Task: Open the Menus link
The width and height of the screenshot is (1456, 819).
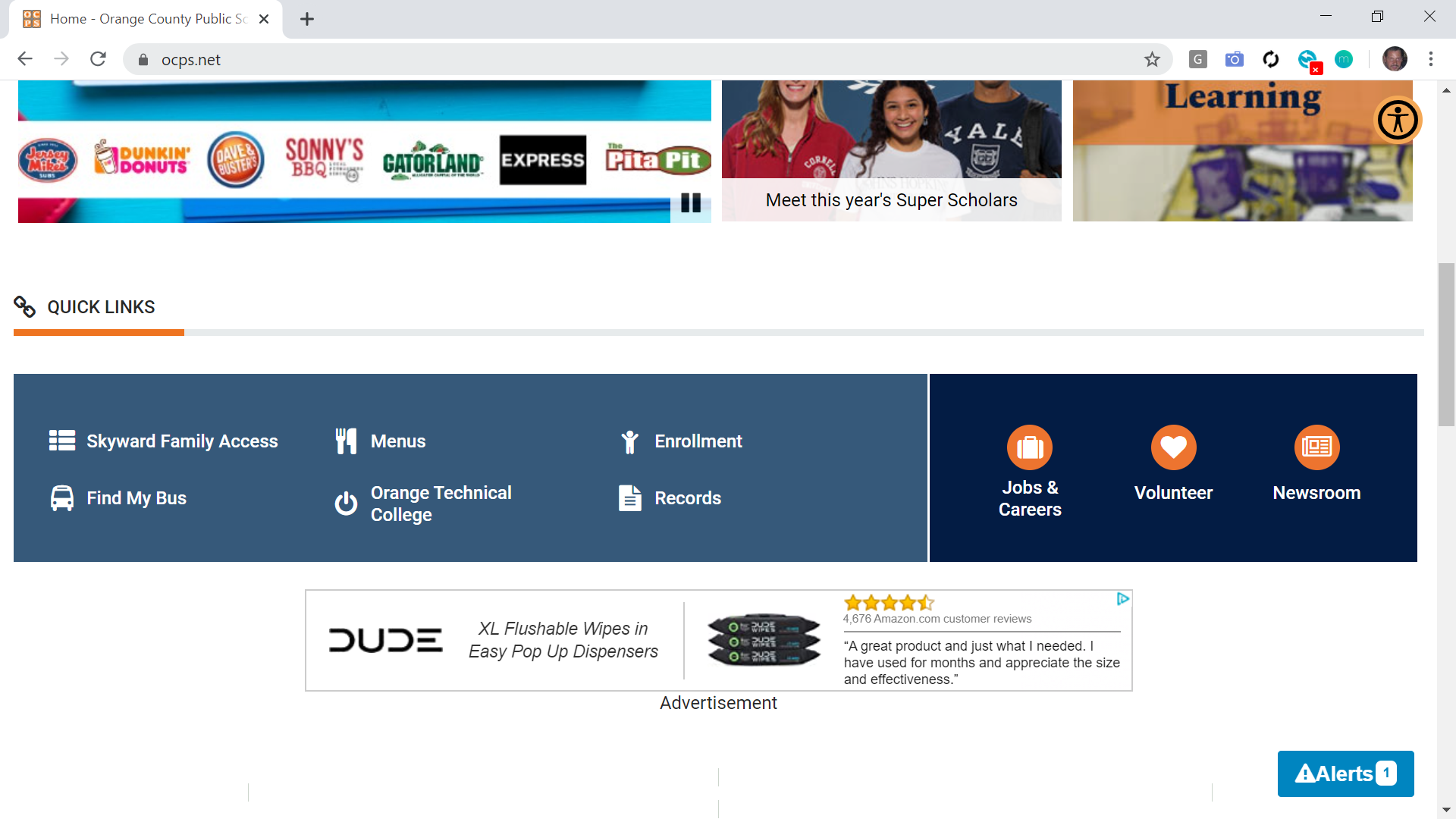Action: (x=398, y=441)
